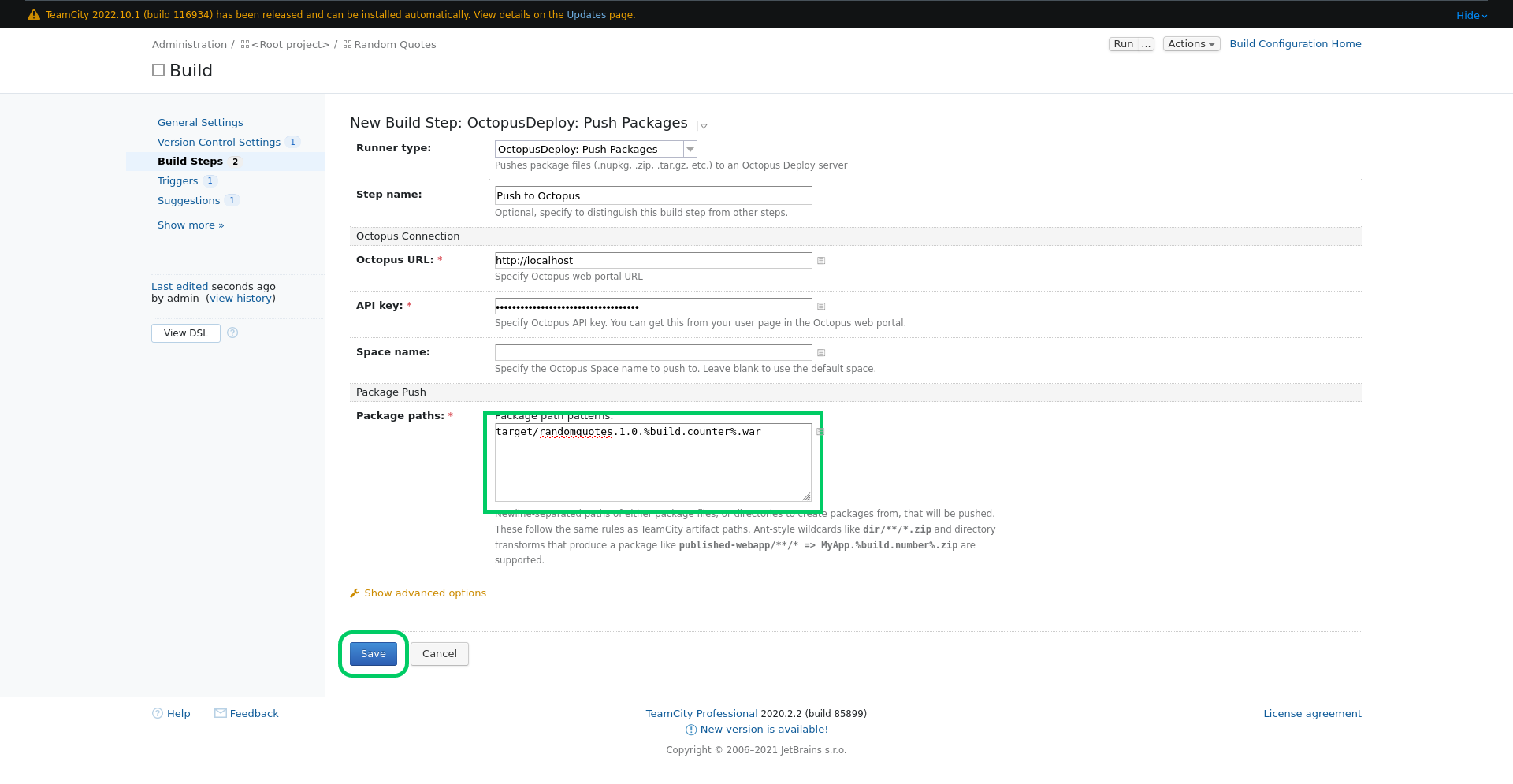
Task: Click into the Package paths textarea
Action: pos(653,463)
